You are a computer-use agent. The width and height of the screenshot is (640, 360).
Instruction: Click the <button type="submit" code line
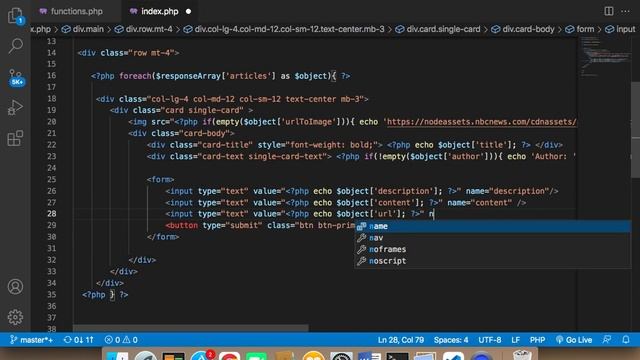[260, 225]
